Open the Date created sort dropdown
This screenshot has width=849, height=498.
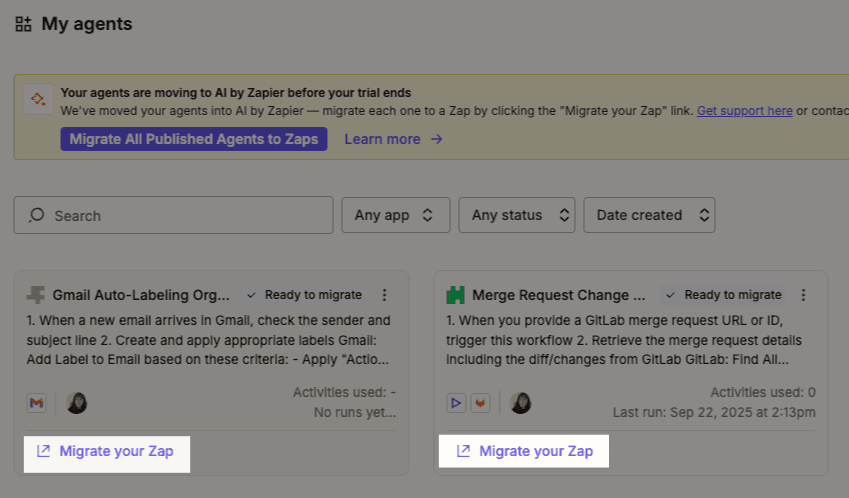(649, 215)
